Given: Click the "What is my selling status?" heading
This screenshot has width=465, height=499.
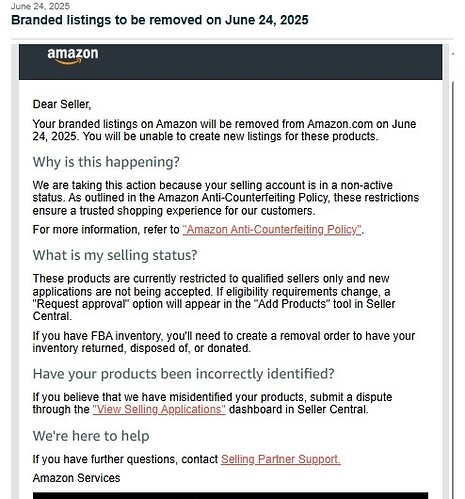Looking at the screenshot, I should pyautogui.click(x=115, y=255).
